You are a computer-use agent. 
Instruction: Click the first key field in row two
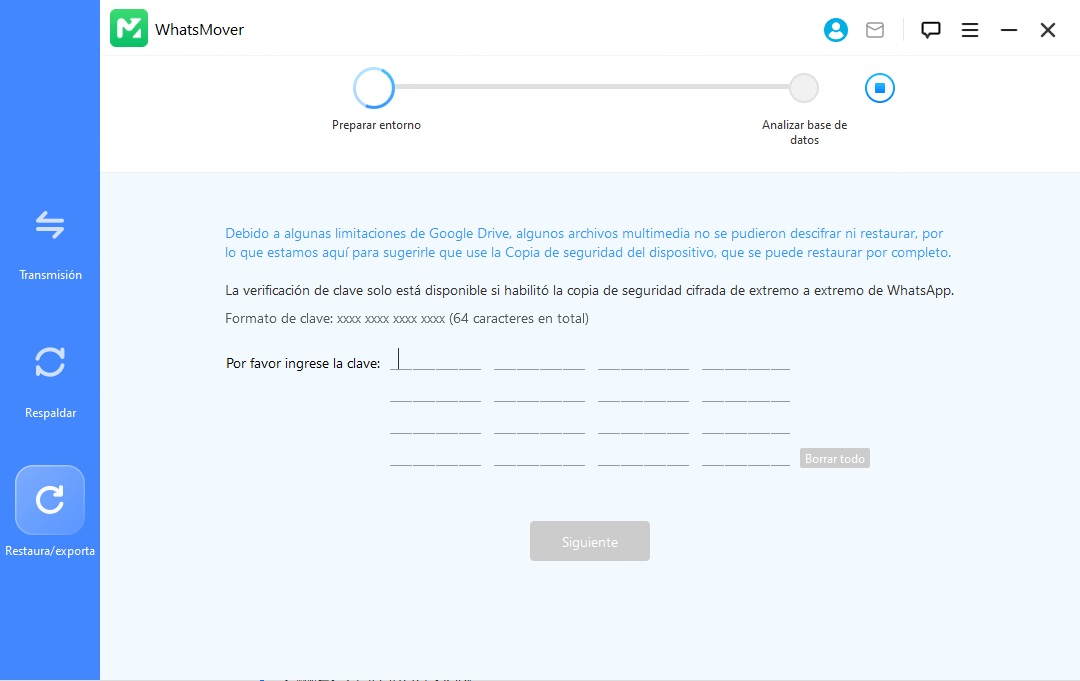coord(436,393)
